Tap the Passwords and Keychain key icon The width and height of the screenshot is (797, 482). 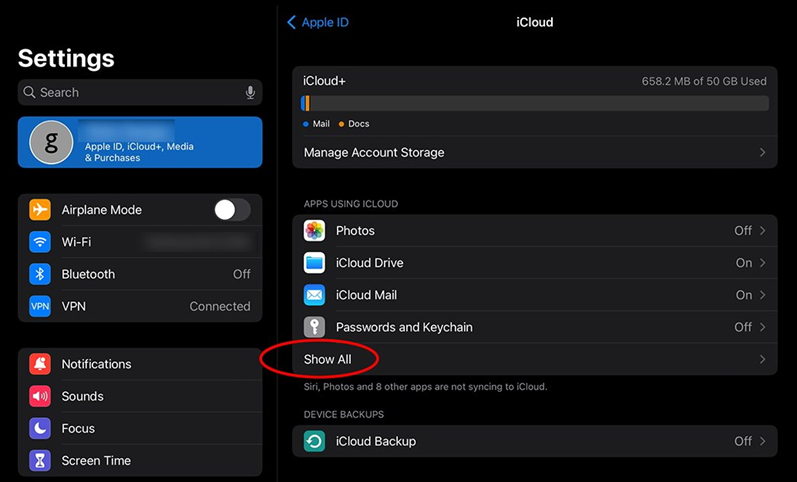pos(314,327)
